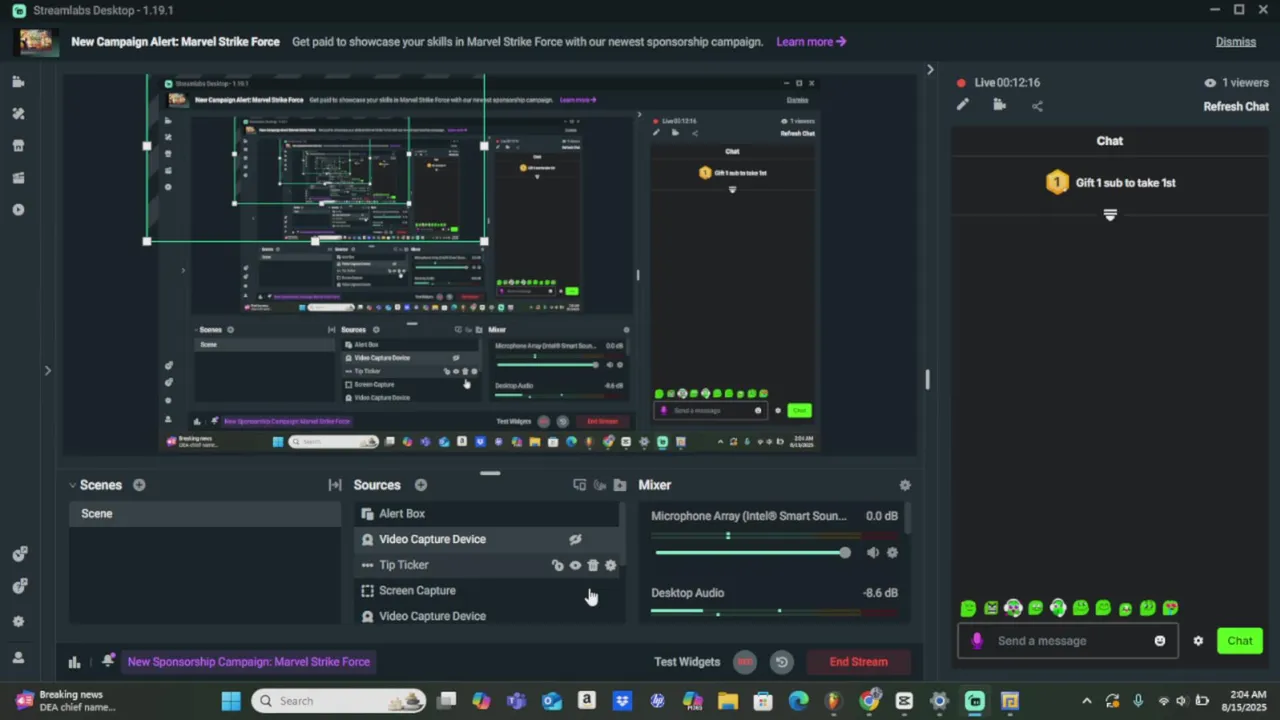Screen dimensions: 1280x720
Task: Select the Alert Box source
Action: [x=487, y=513]
